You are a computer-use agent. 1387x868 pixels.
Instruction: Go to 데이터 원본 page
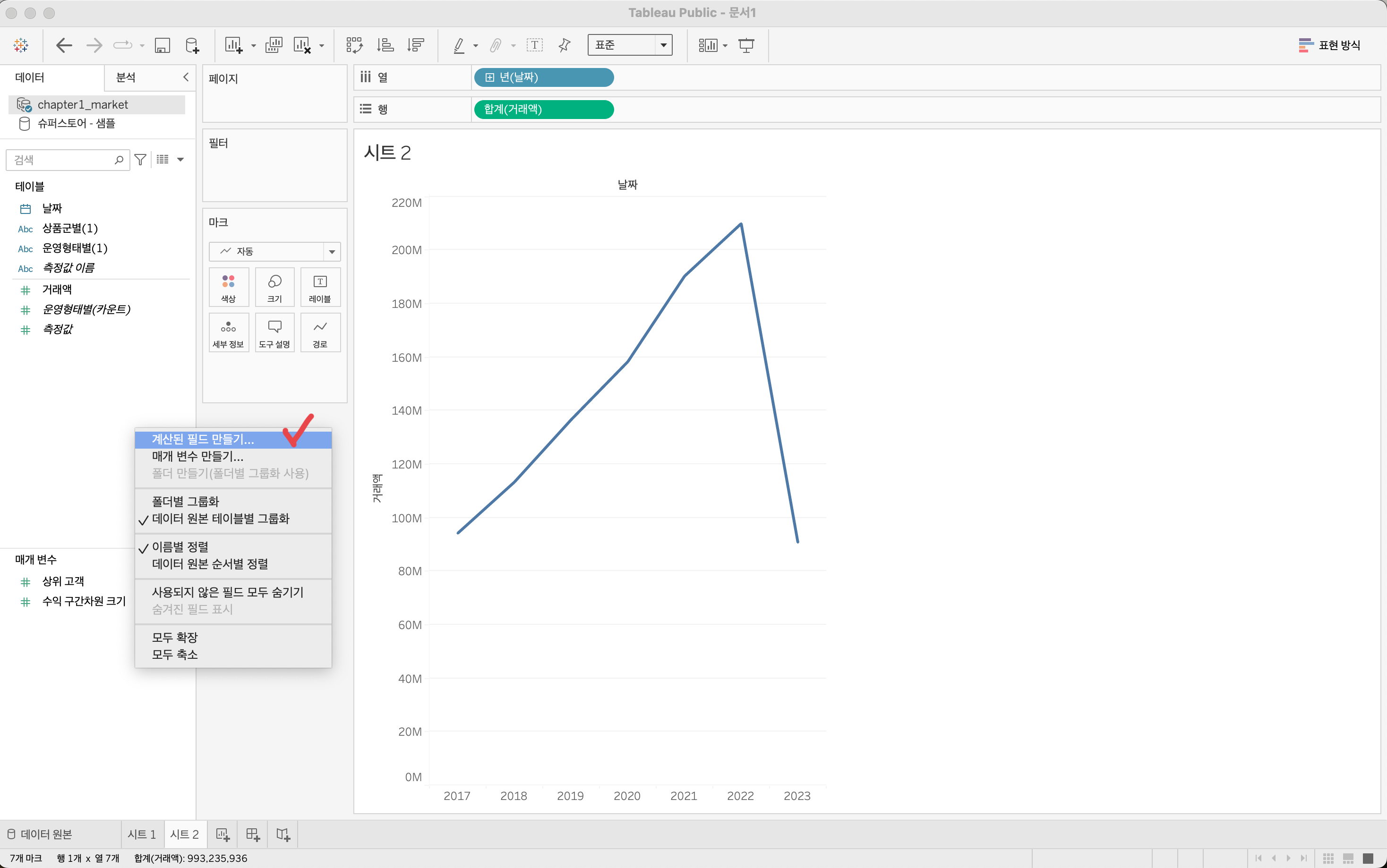pos(40,834)
